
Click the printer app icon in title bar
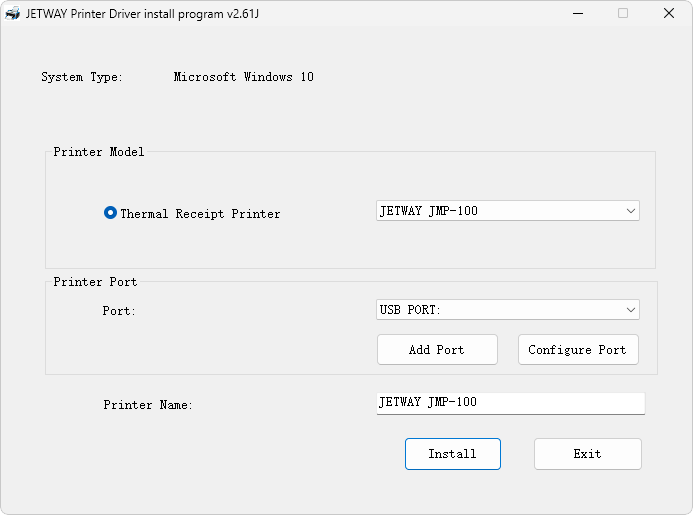click(12, 13)
